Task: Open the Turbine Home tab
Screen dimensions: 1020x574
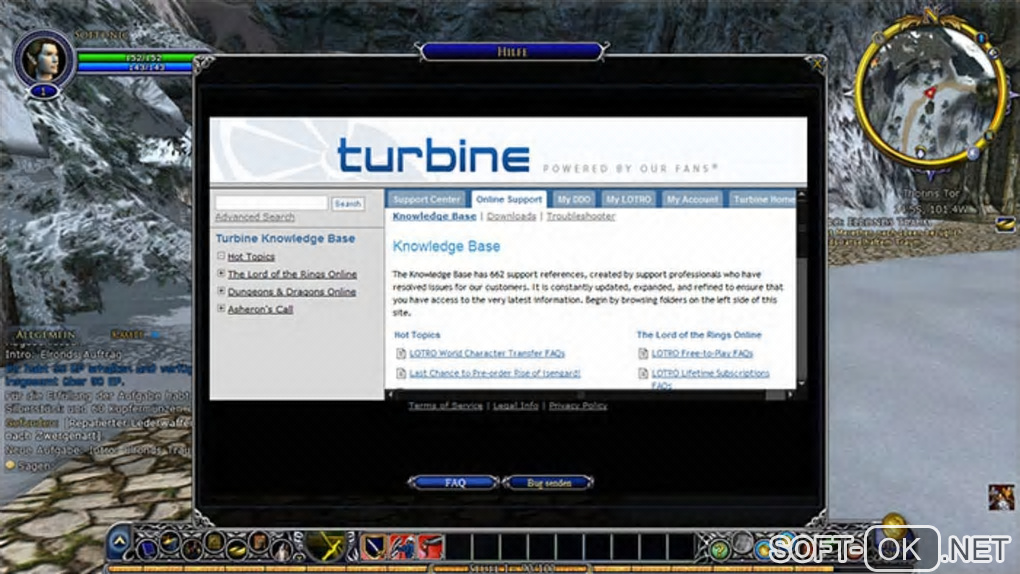Action: click(762, 199)
